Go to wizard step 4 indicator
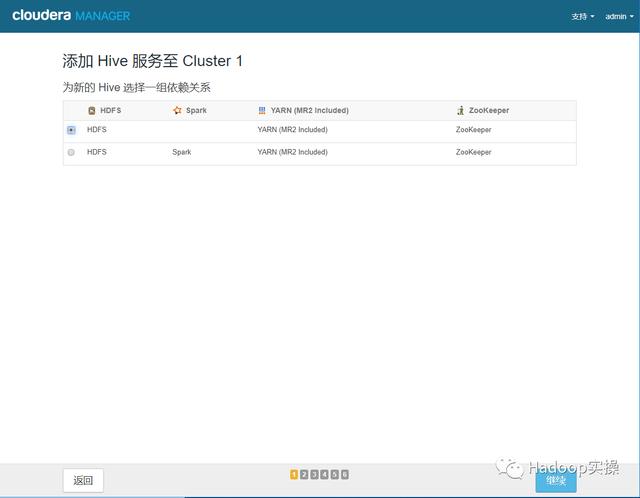The image size is (640, 498). pos(324,474)
